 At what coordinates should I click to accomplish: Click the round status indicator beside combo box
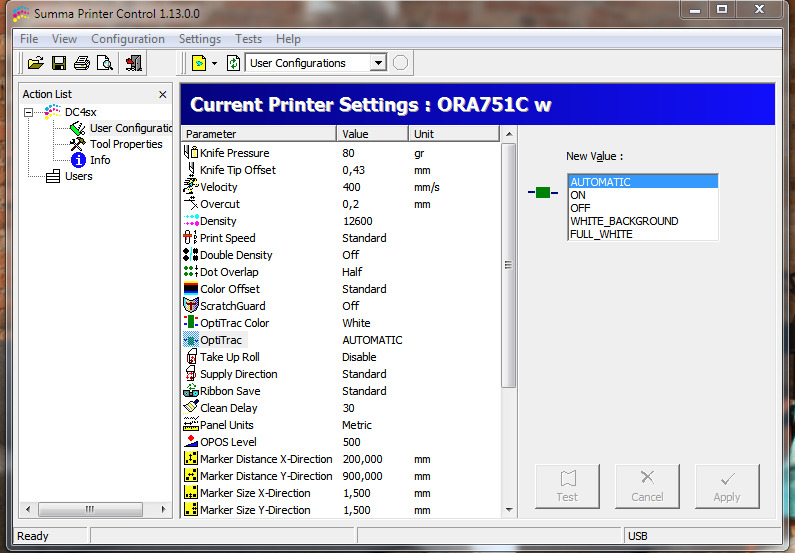pyautogui.click(x=401, y=63)
